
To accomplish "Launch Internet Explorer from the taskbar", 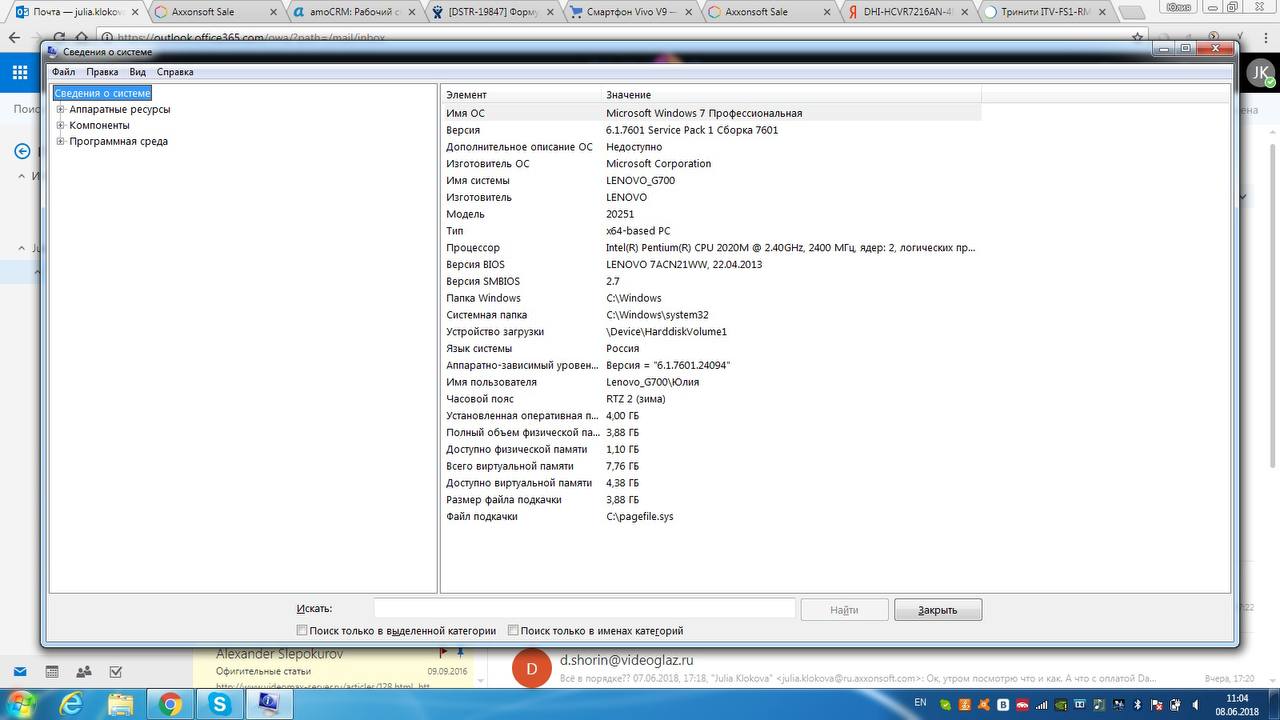I will pyautogui.click(x=72, y=704).
